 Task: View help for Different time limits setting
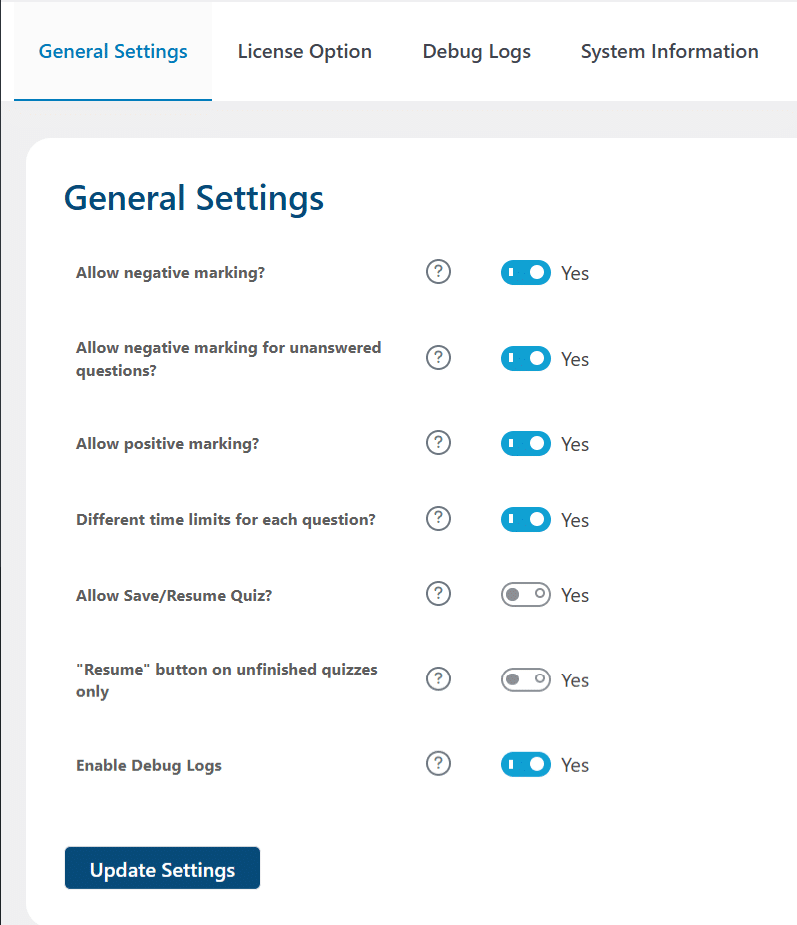click(x=438, y=519)
